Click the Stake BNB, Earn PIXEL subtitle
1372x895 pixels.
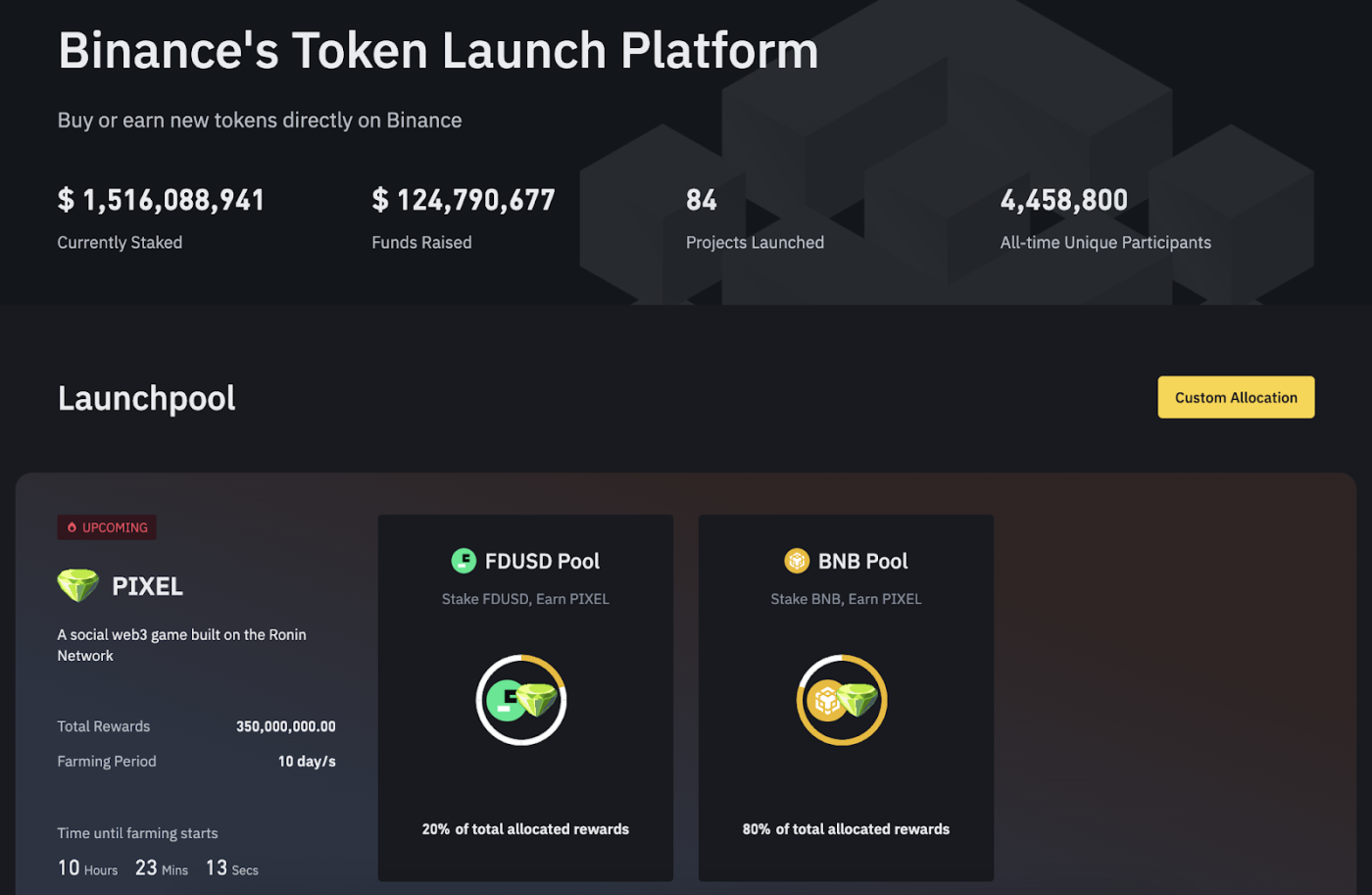(845, 598)
